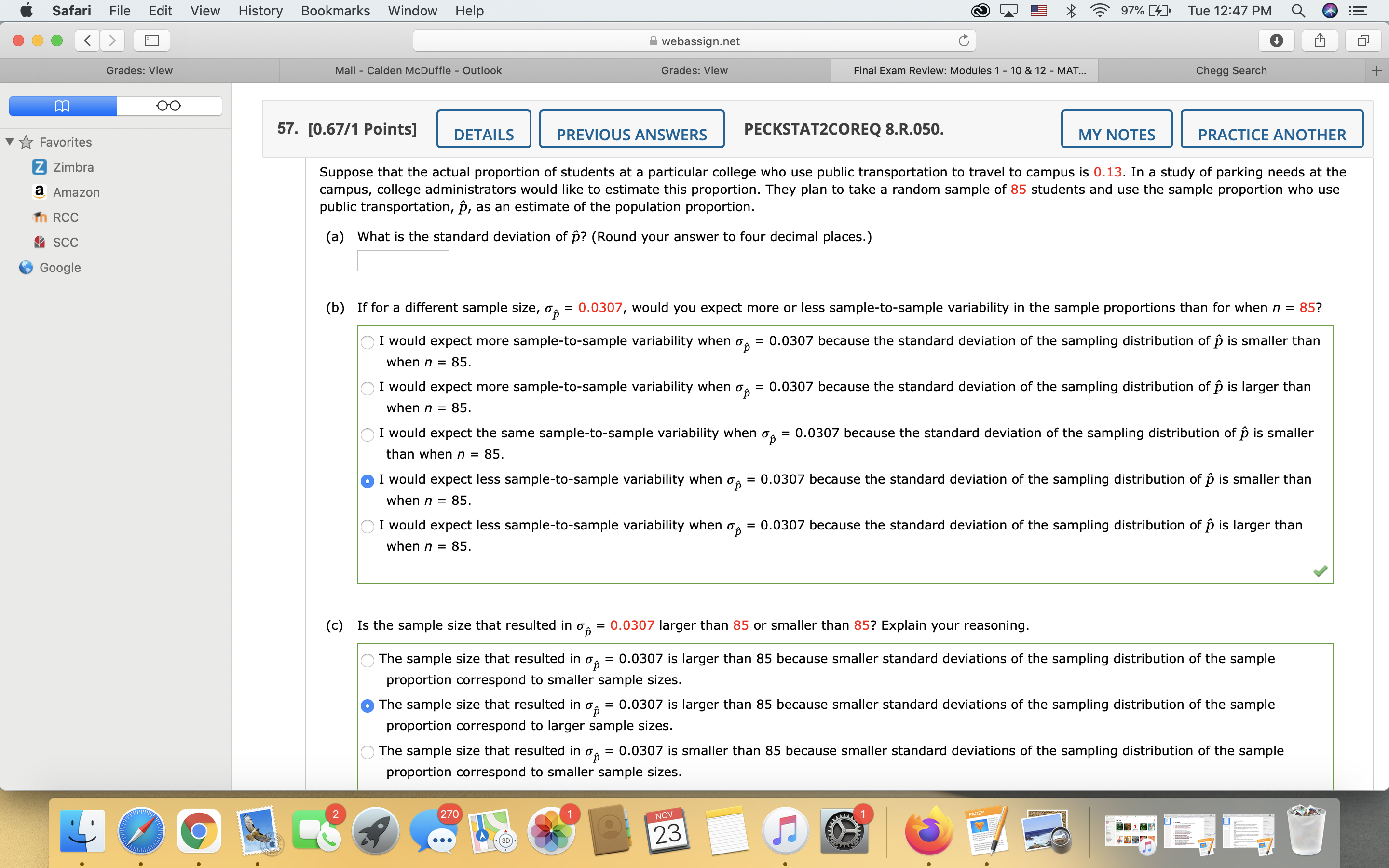
Task: Select the first answer choice in part (c)
Action: tap(368, 660)
